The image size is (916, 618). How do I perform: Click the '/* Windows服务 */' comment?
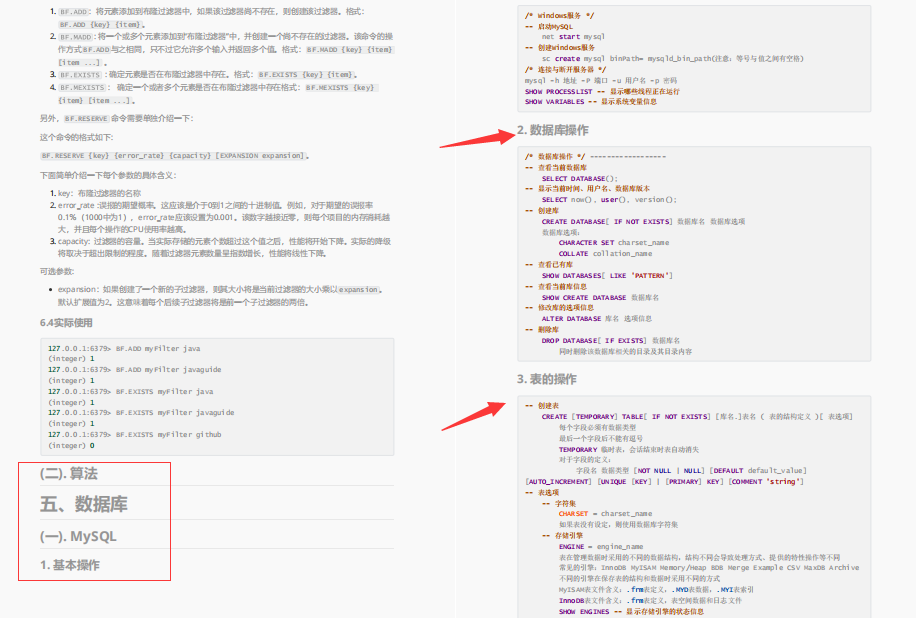point(559,16)
